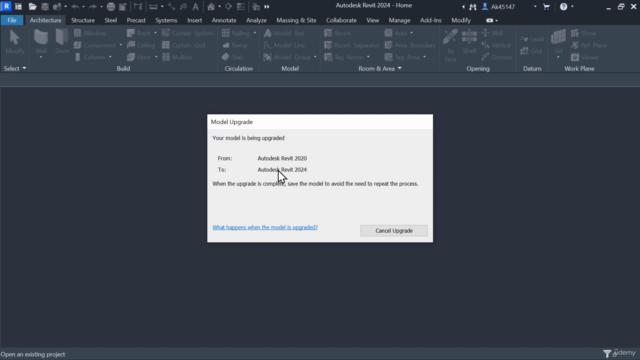This screenshot has width=640, height=360.
Task: Click the Revit application logo button
Action: [x=6, y=6]
